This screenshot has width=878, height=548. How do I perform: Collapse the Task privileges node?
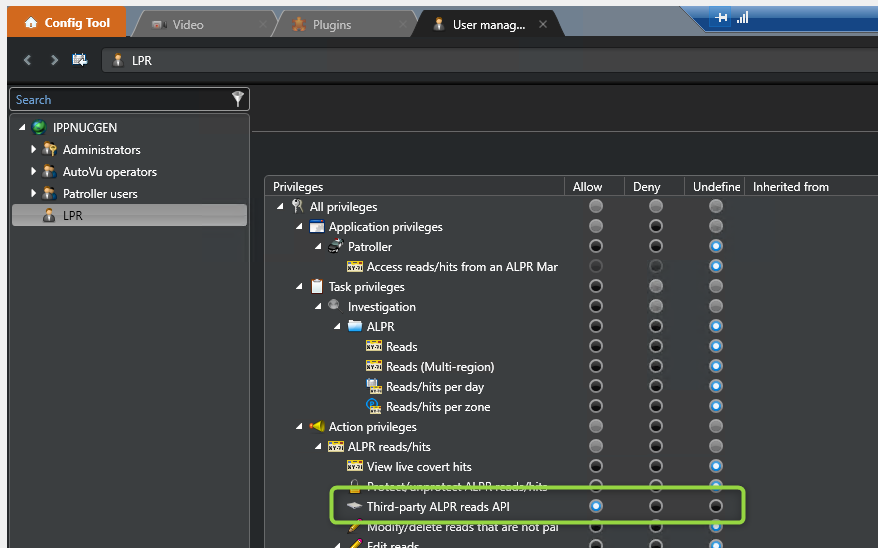299,287
